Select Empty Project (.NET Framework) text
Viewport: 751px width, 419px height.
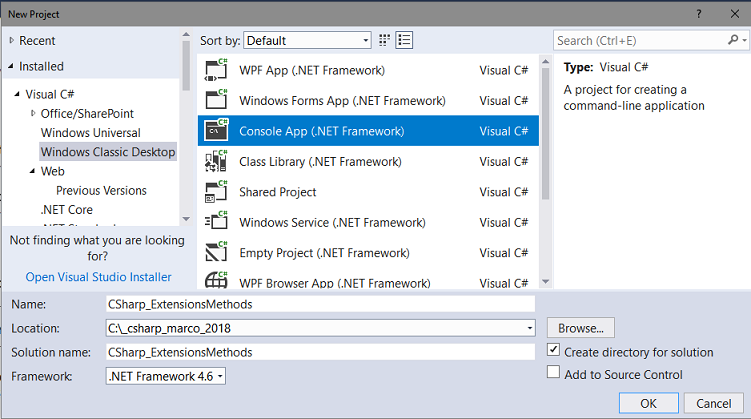(324, 252)
